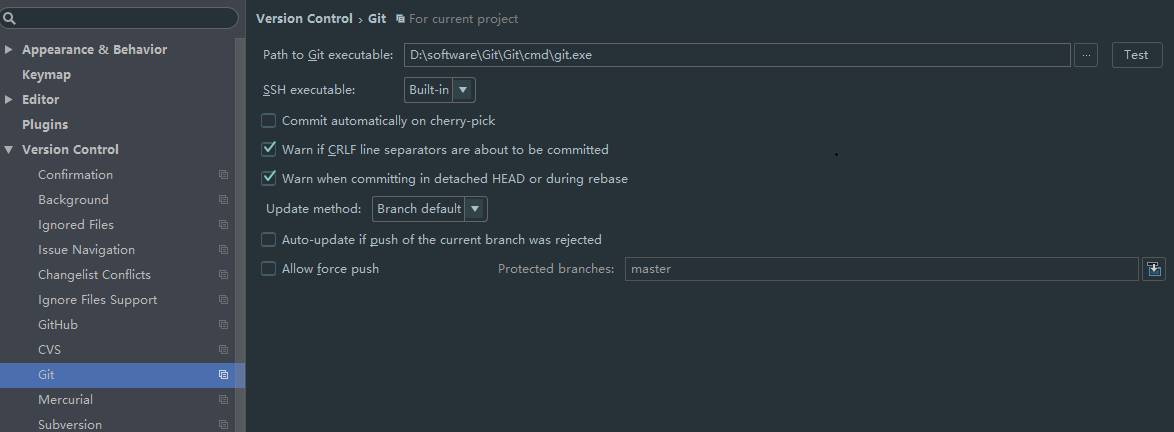This screenshot has width=1174, height=432.
Task: Click the expand icon beside Protected branches
Action: pos(1154,269)
